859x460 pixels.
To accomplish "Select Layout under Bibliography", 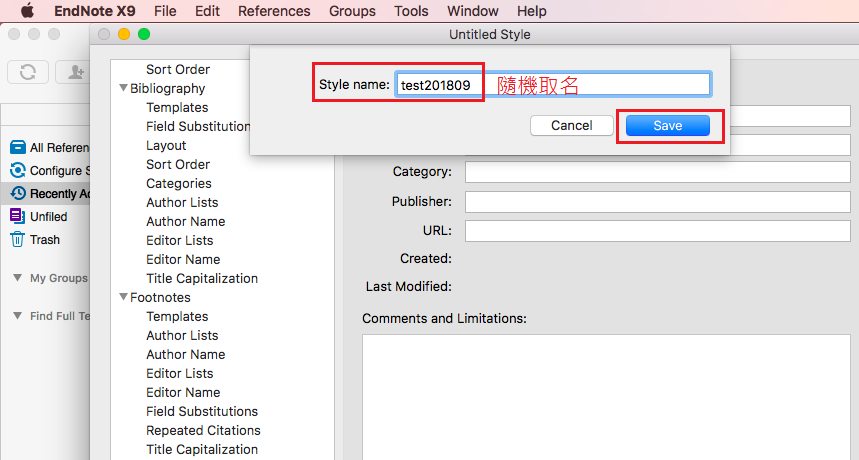I will tap(166, 146).
